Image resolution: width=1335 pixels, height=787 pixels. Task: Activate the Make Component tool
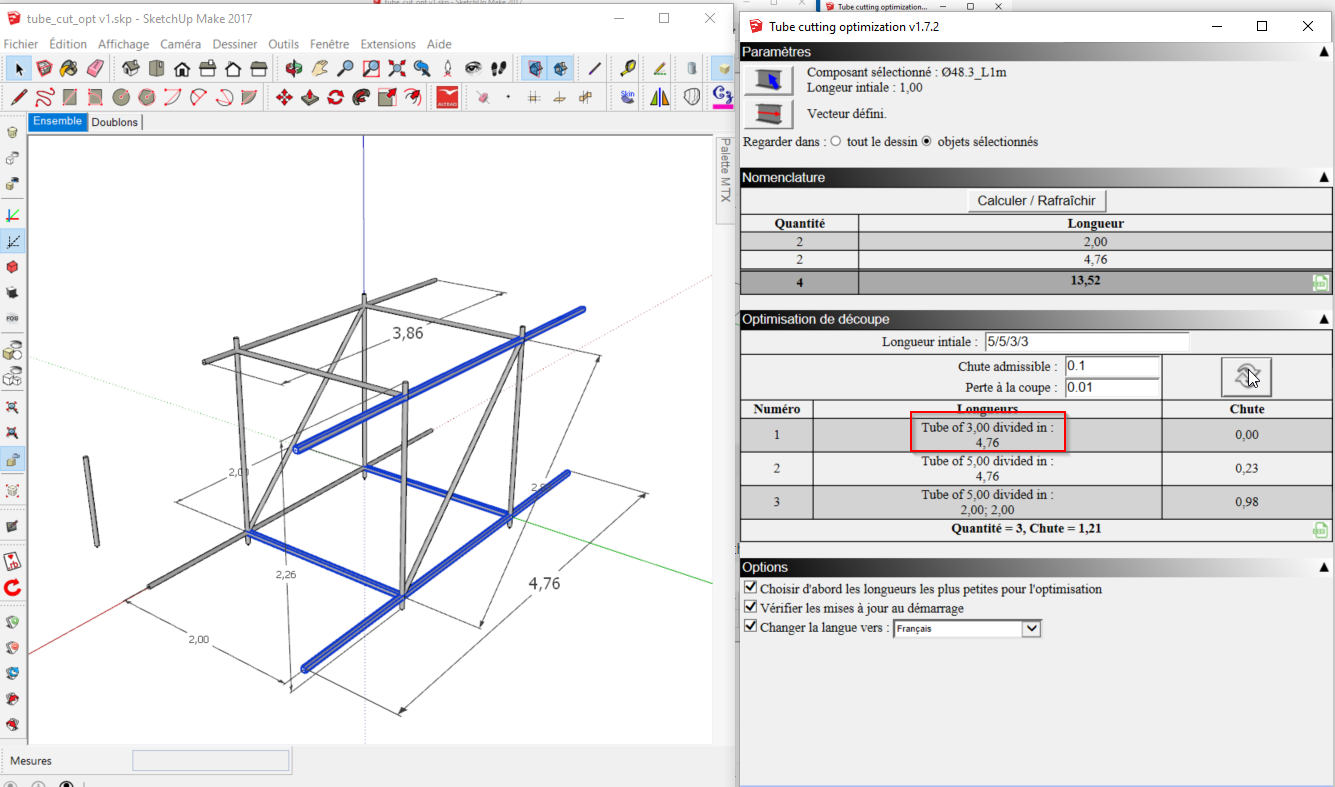tap(44, 68)
